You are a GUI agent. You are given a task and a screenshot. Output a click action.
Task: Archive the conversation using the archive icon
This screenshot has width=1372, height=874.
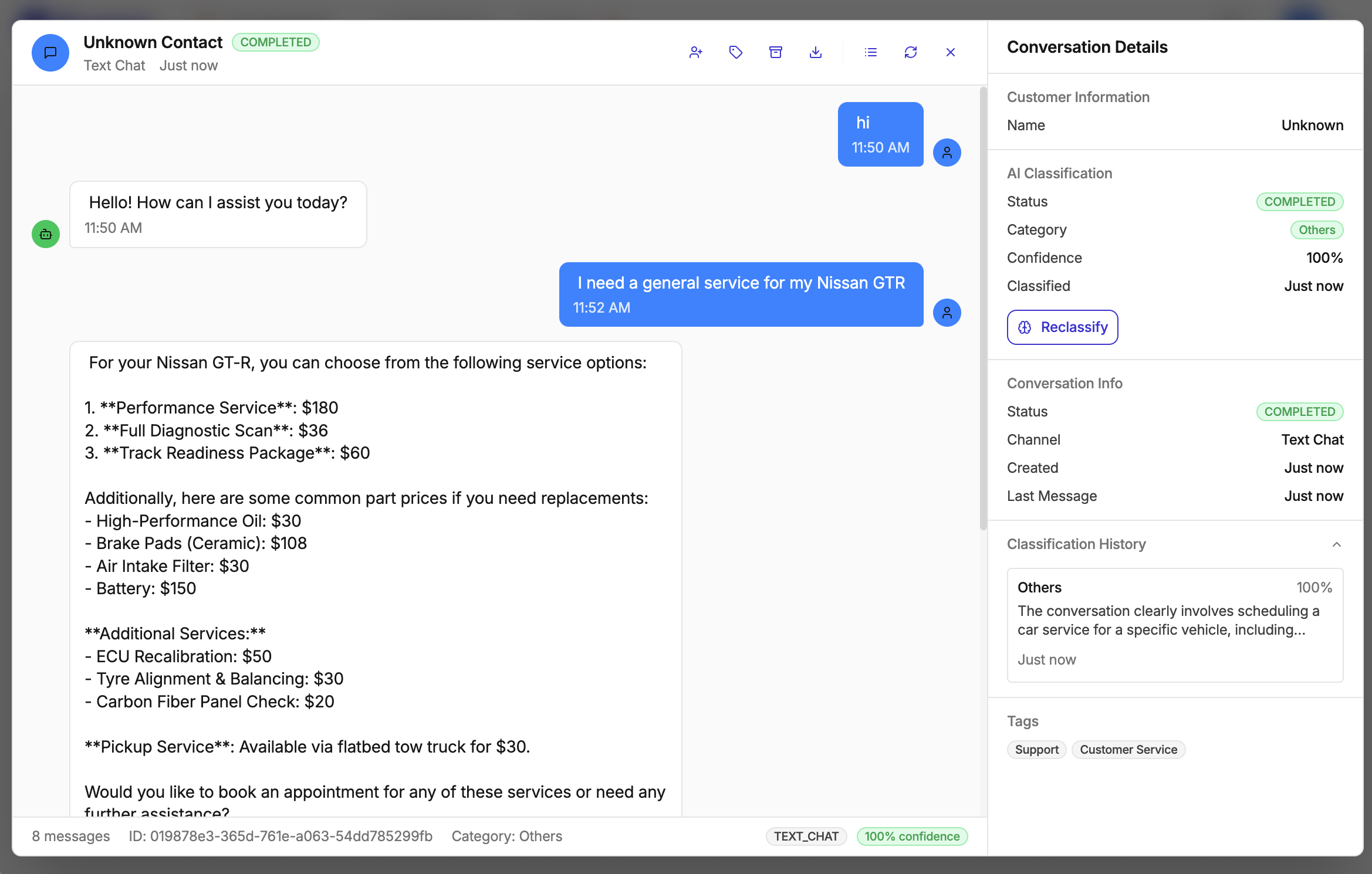pos(775,52)
